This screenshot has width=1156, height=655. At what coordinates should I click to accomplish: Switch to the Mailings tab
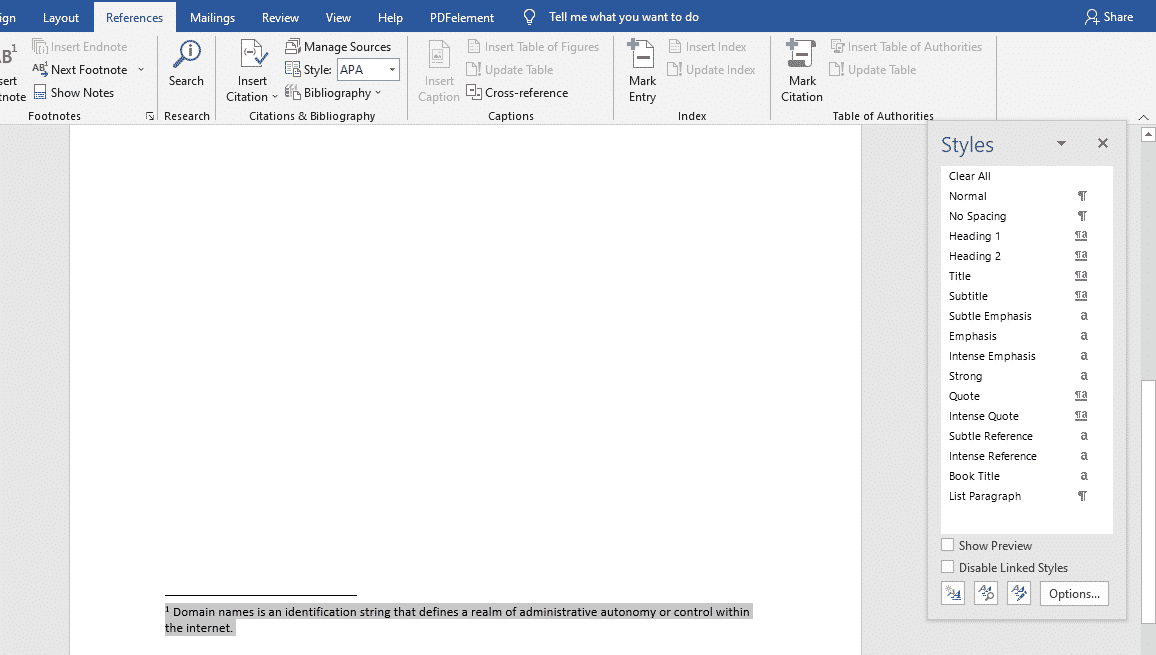[211, 17]
